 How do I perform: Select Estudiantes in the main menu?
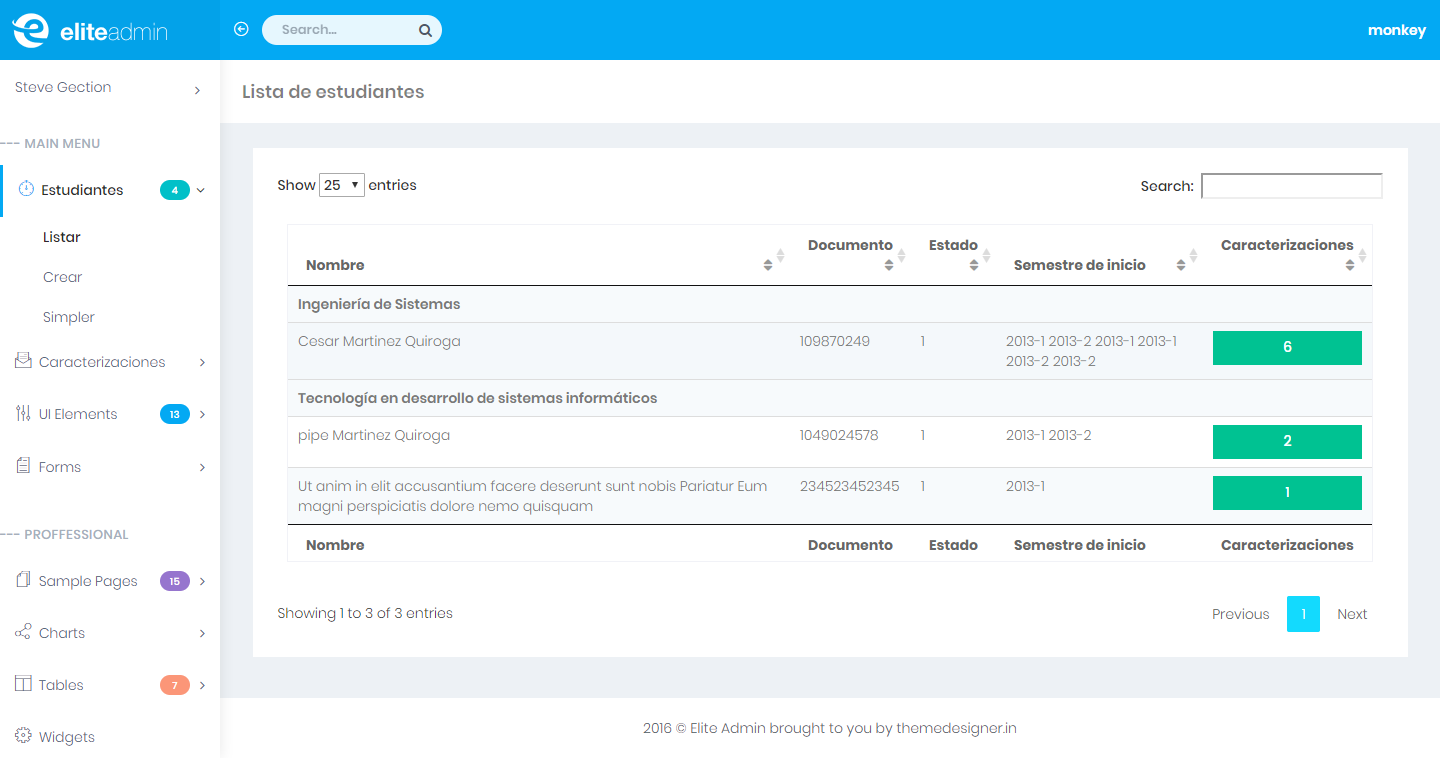click(82, 190)
